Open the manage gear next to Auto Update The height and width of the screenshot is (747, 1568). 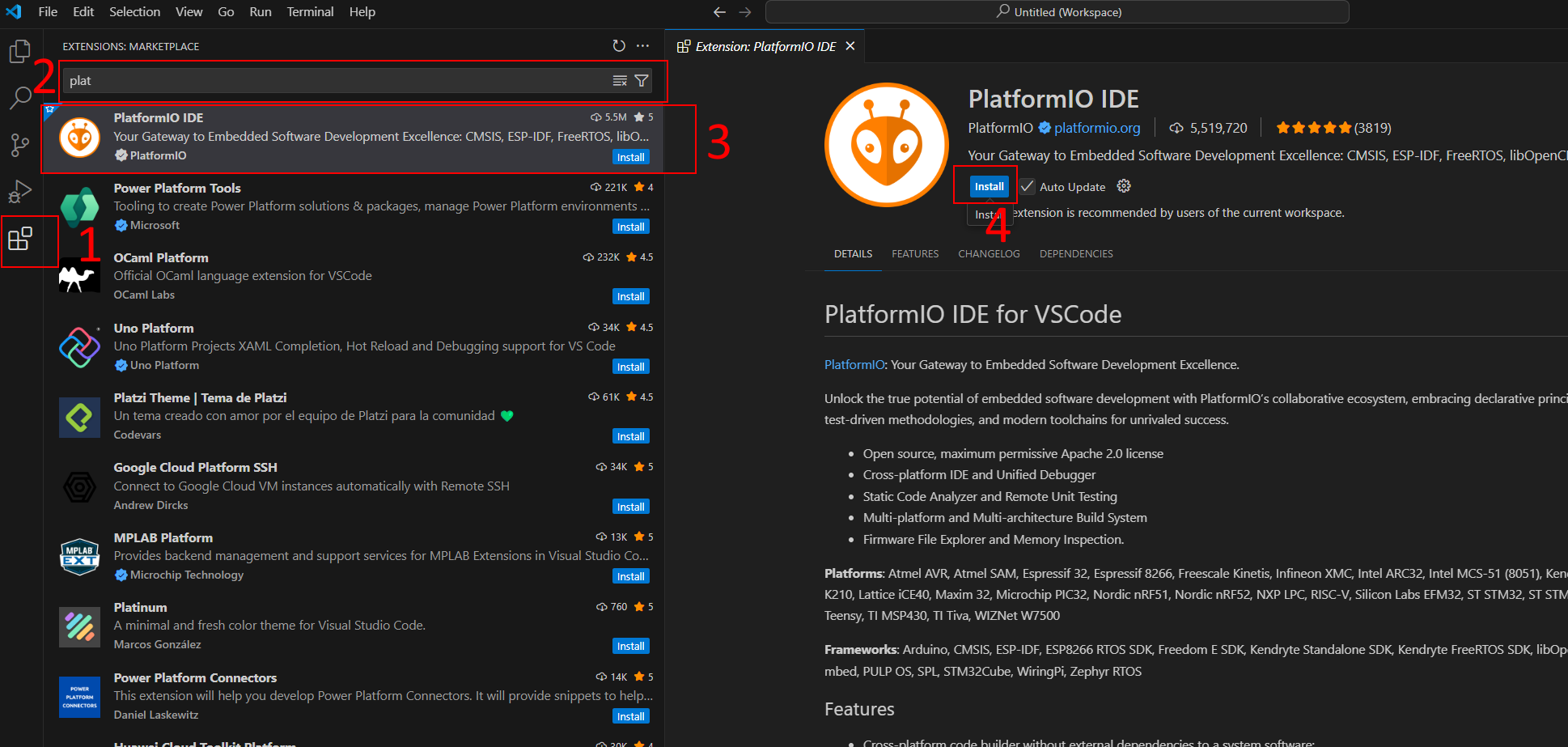[x=1124, y=186]
